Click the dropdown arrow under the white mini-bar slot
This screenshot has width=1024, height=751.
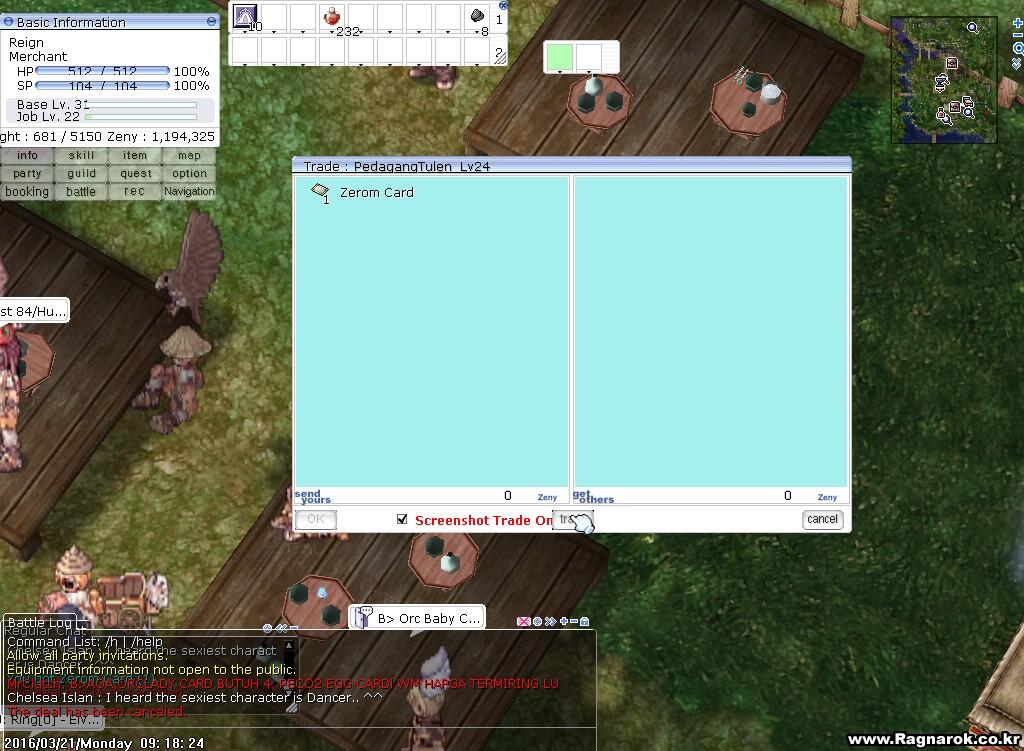tap(588, 71)
